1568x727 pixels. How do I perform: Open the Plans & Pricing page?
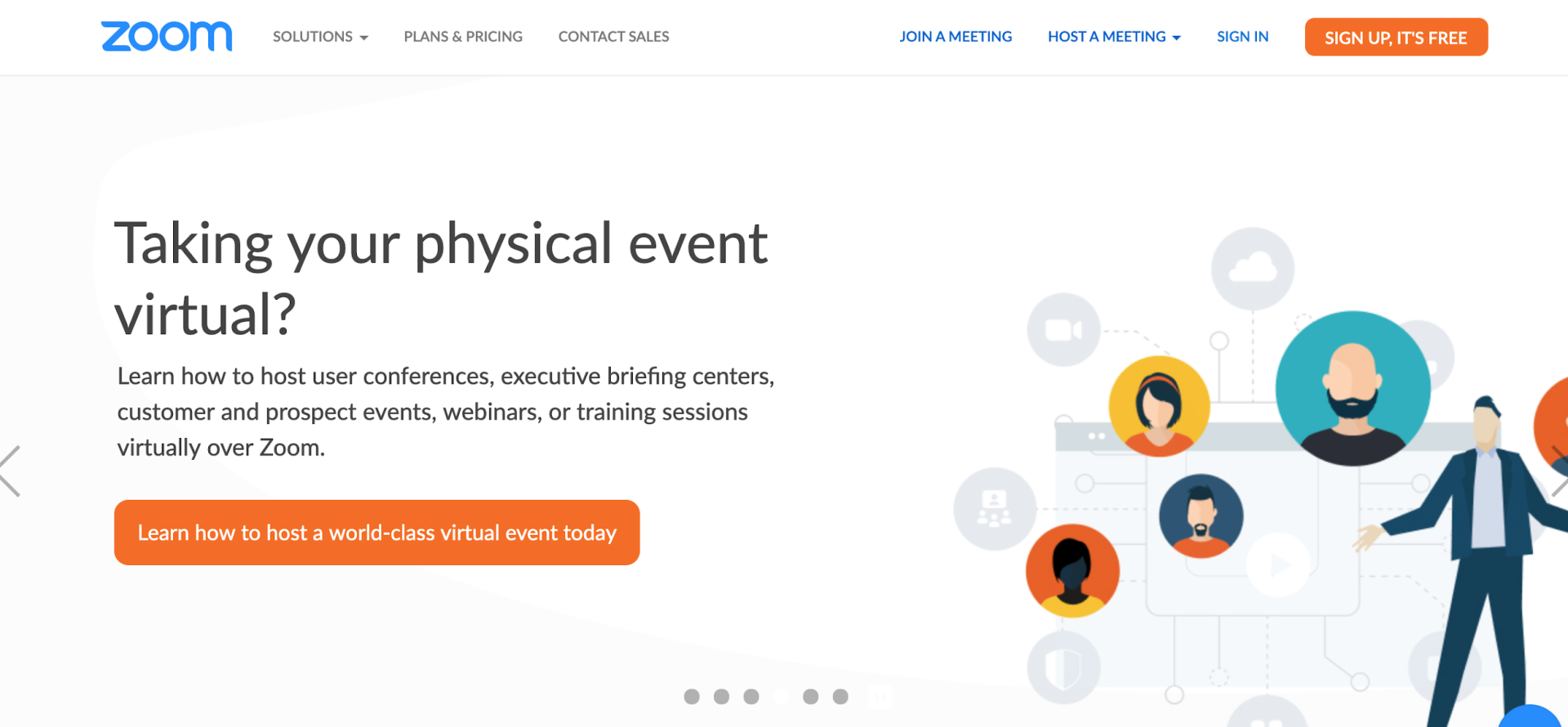pyautogui.click(x=463, y=37)
